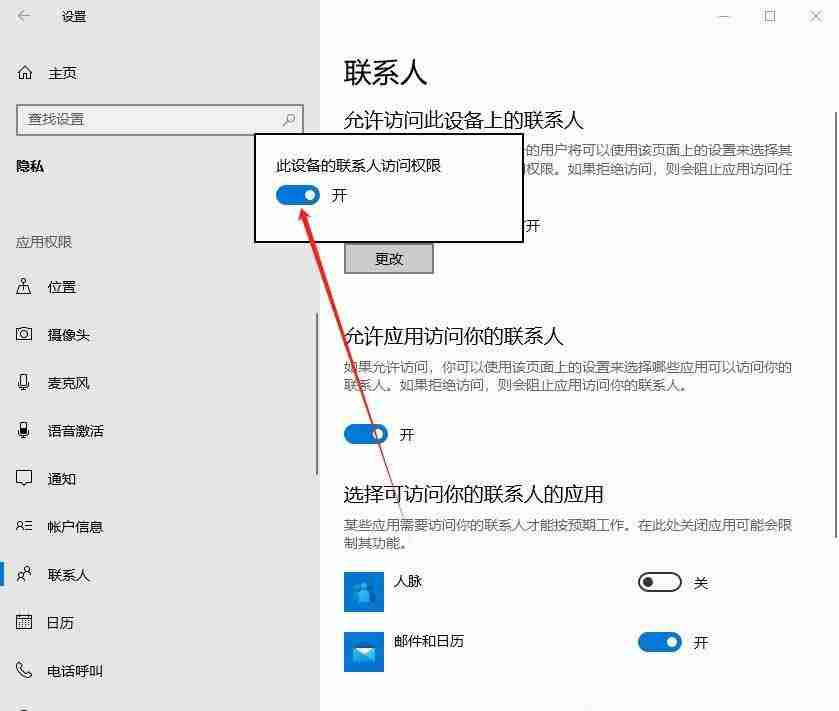The width and height of the screenshot is (839, 711).
Task: Click the find settings search field
Action: (x=150, y=119)
